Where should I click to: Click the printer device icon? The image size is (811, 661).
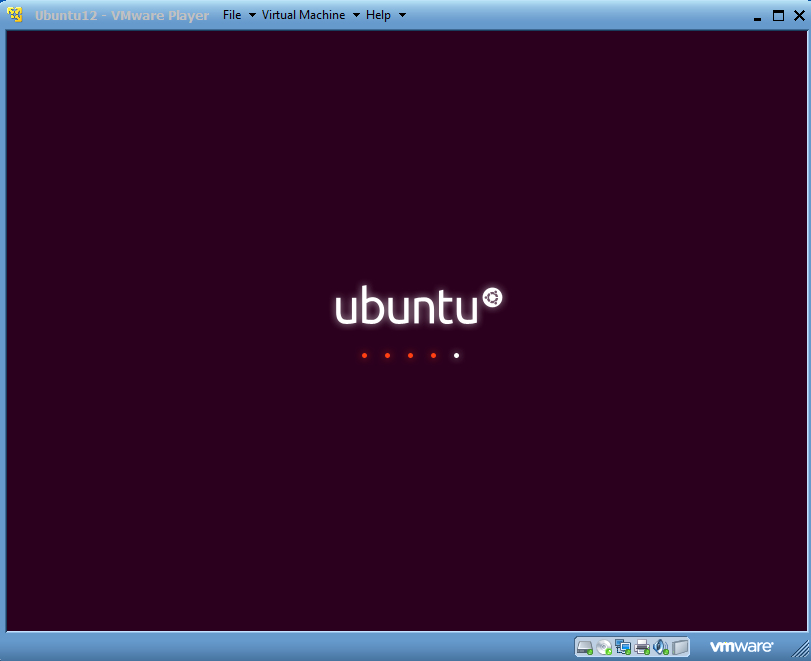click(x=642, y=647)
